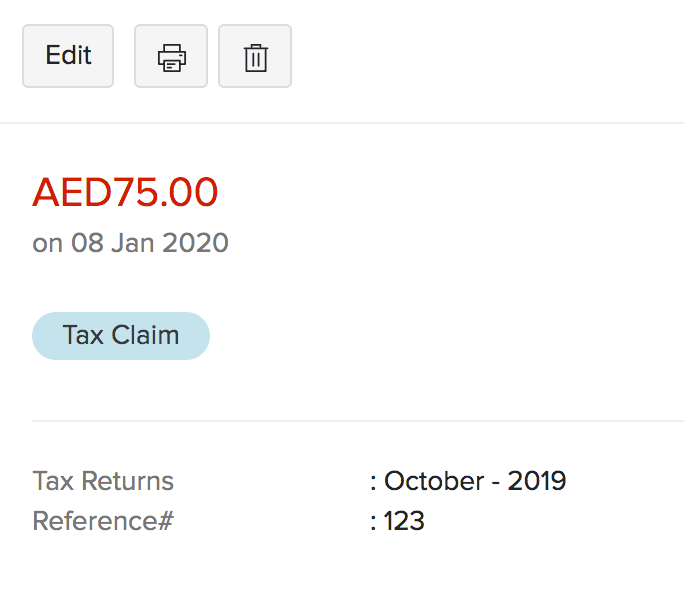
Task: Click the Edit button
Action: point(68,56)
